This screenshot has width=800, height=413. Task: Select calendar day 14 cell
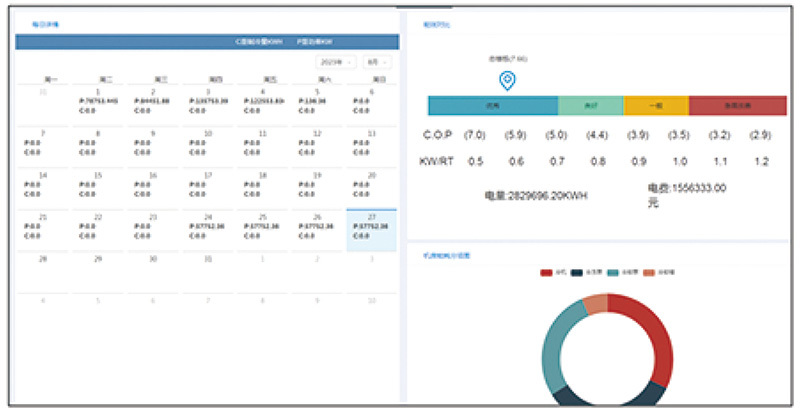(x=43, y=188)
